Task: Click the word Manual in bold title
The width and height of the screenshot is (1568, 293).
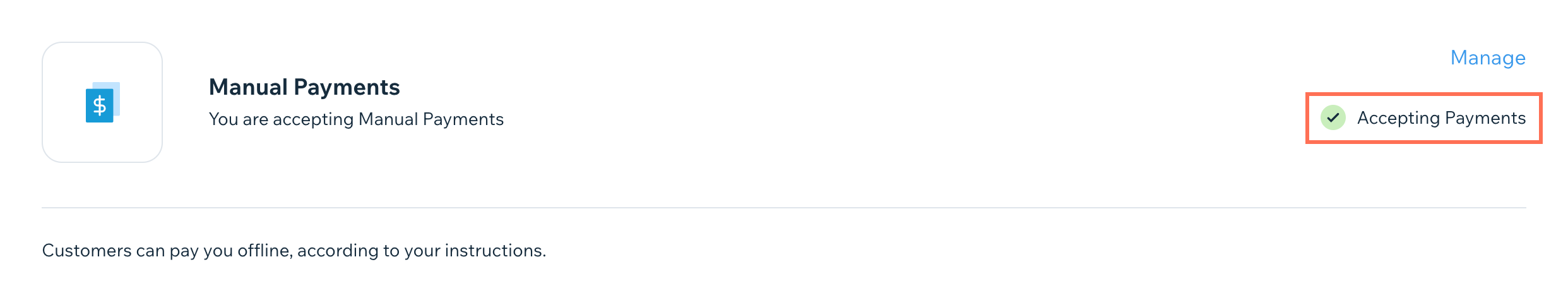Action: pos(249,87)
